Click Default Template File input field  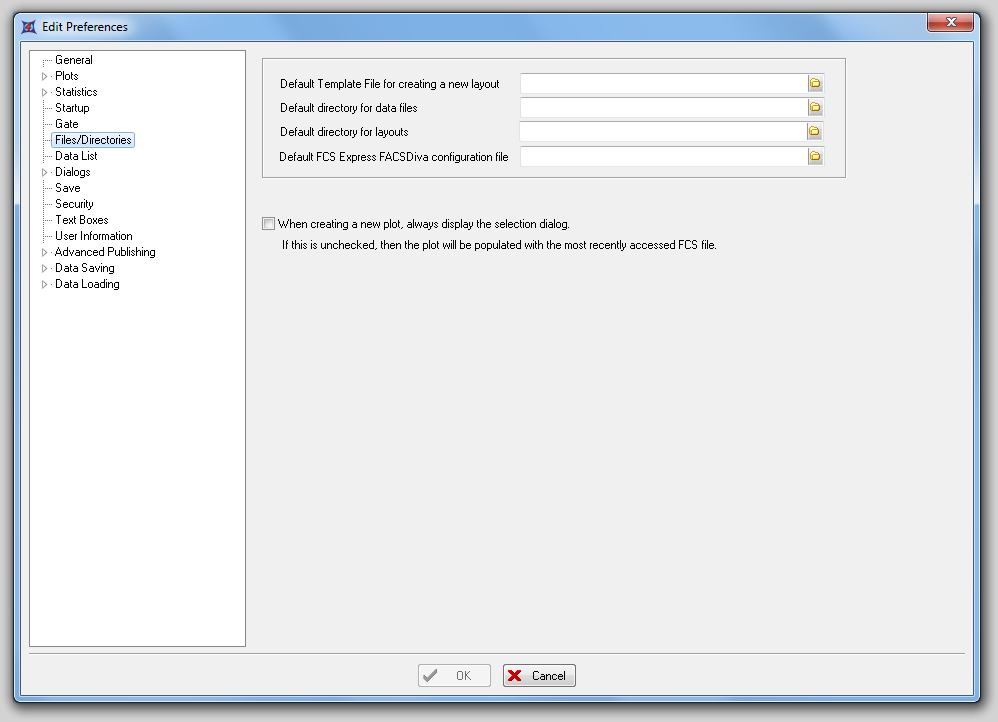663,84
